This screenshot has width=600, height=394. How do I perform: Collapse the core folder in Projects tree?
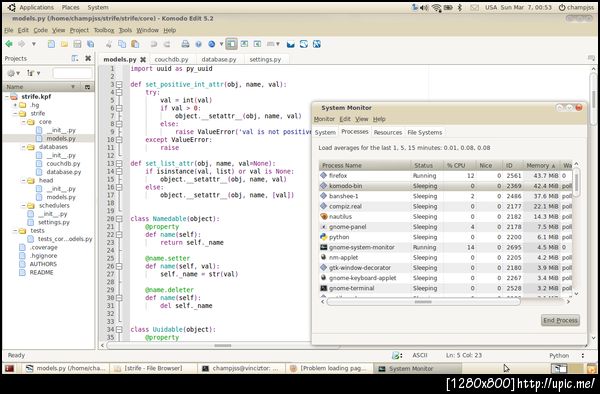pyautogui.click(x=23, y=122)
